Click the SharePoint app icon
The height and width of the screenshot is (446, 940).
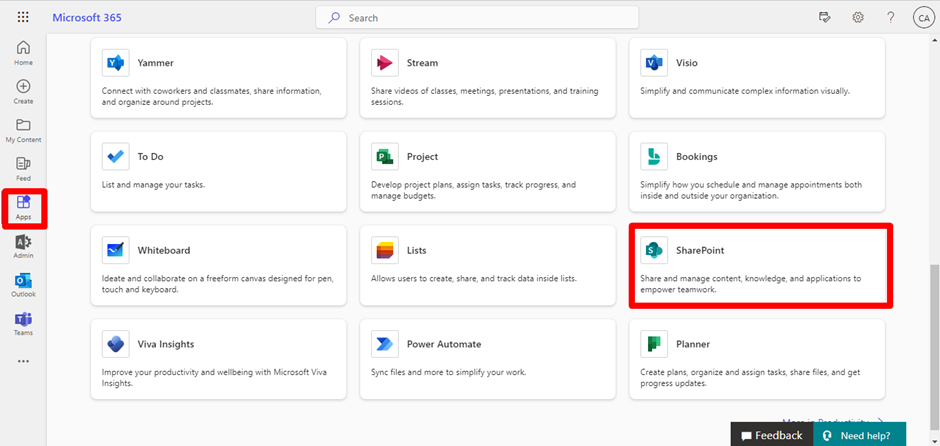654,251
